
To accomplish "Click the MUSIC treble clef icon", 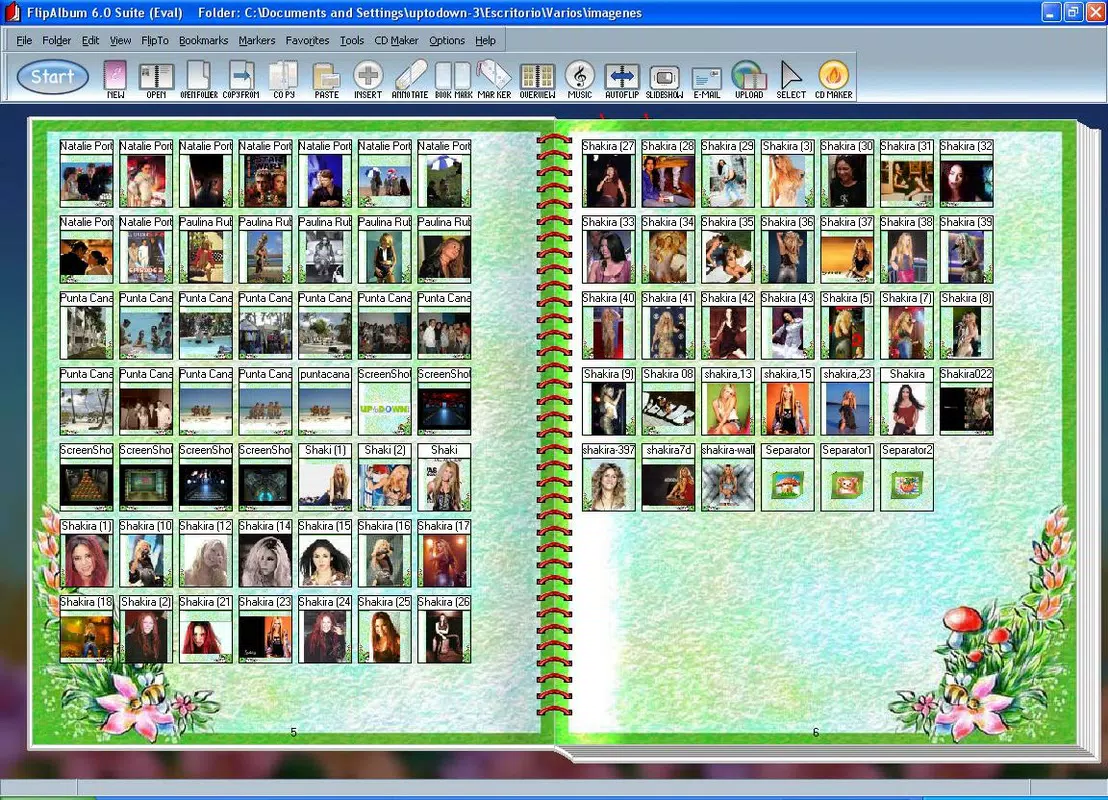I will 579,79.
